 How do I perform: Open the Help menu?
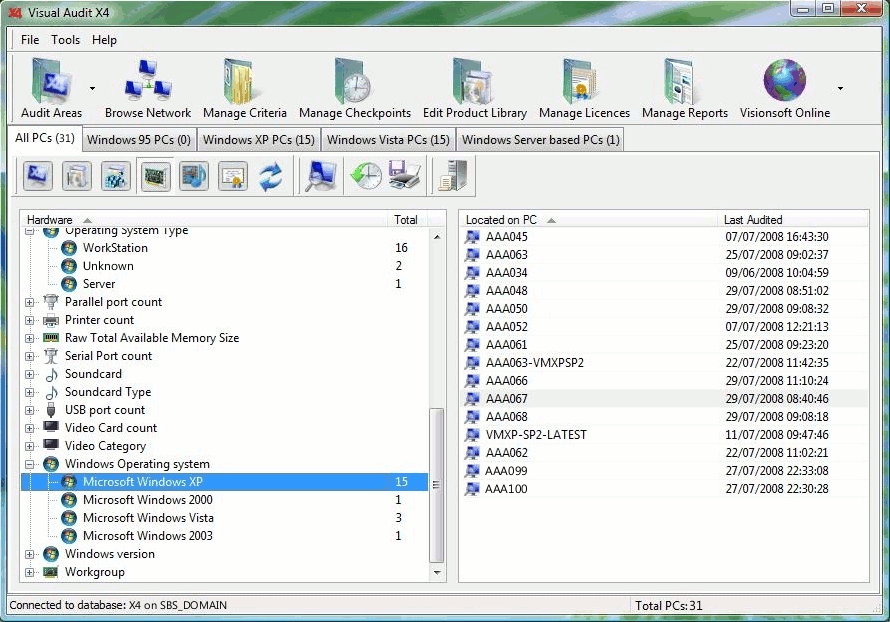(104, 40)
